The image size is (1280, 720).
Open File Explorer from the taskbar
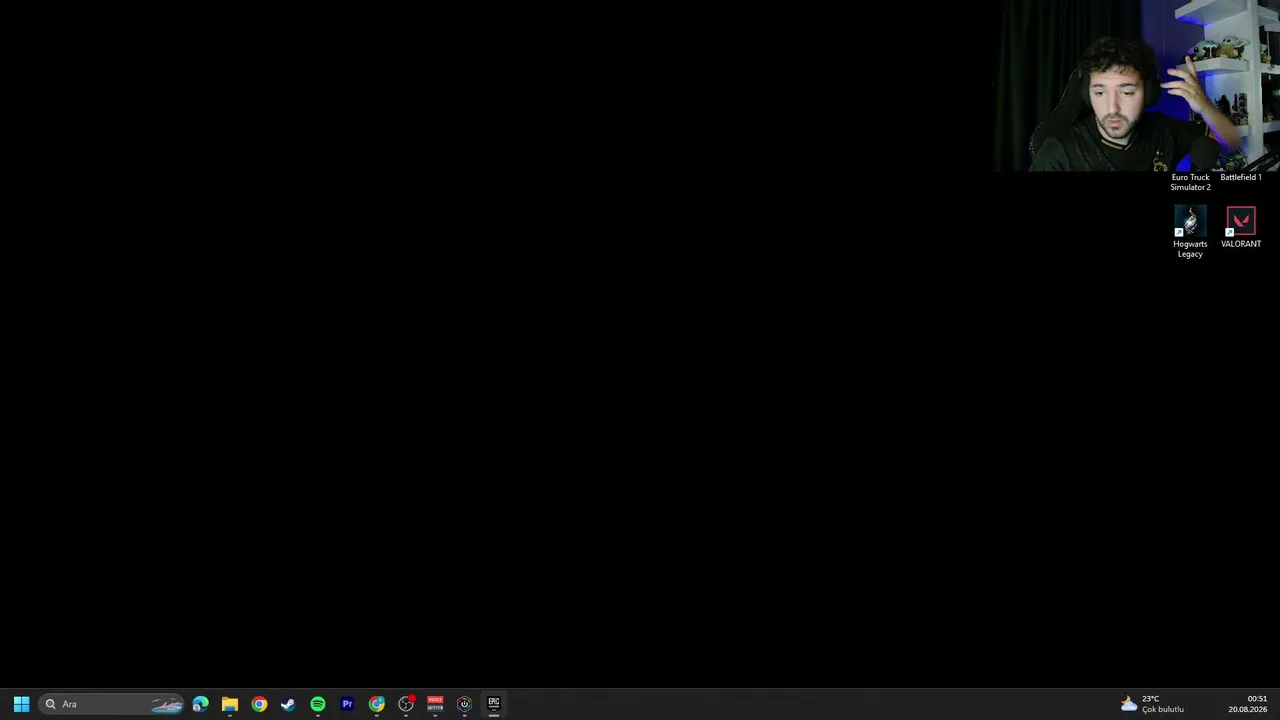coord(230,704)
